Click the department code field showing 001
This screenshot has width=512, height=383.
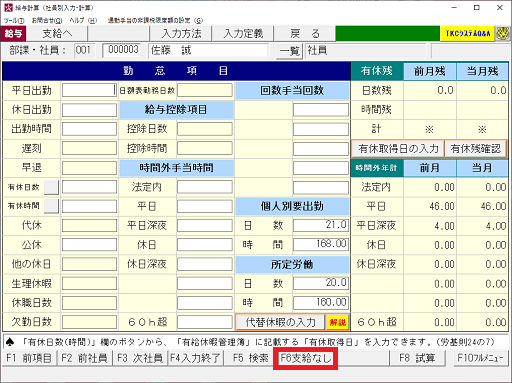pyautogui.click(x=85, y=51)
